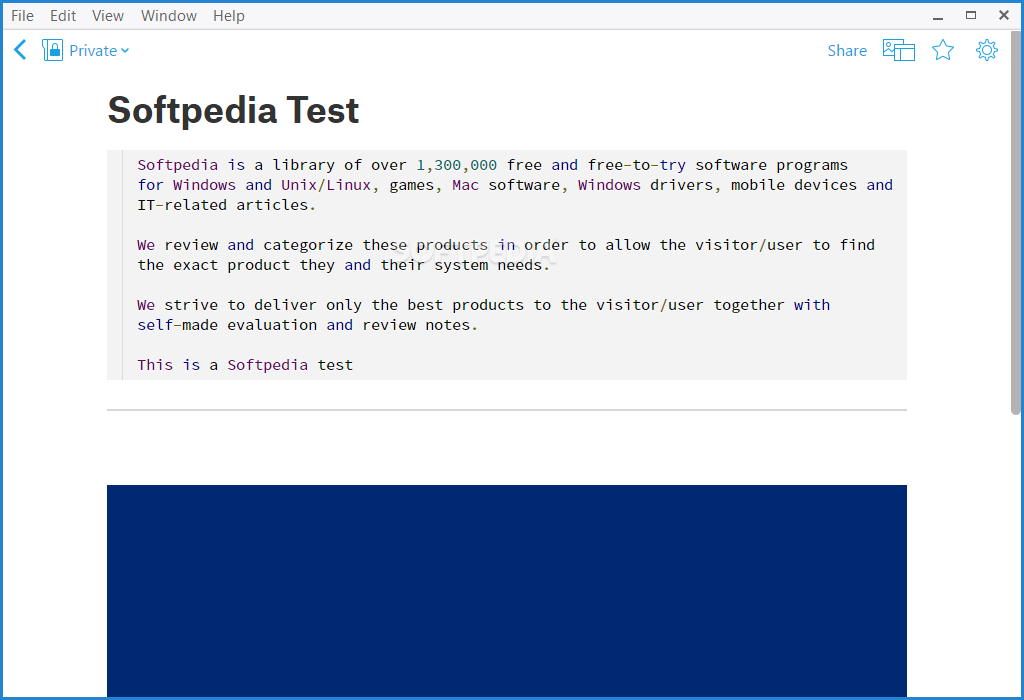This screenshot has height=700, width=1024.
Task: Click text 'We strive to deliver only'
Action: click(x=249, y=305)
